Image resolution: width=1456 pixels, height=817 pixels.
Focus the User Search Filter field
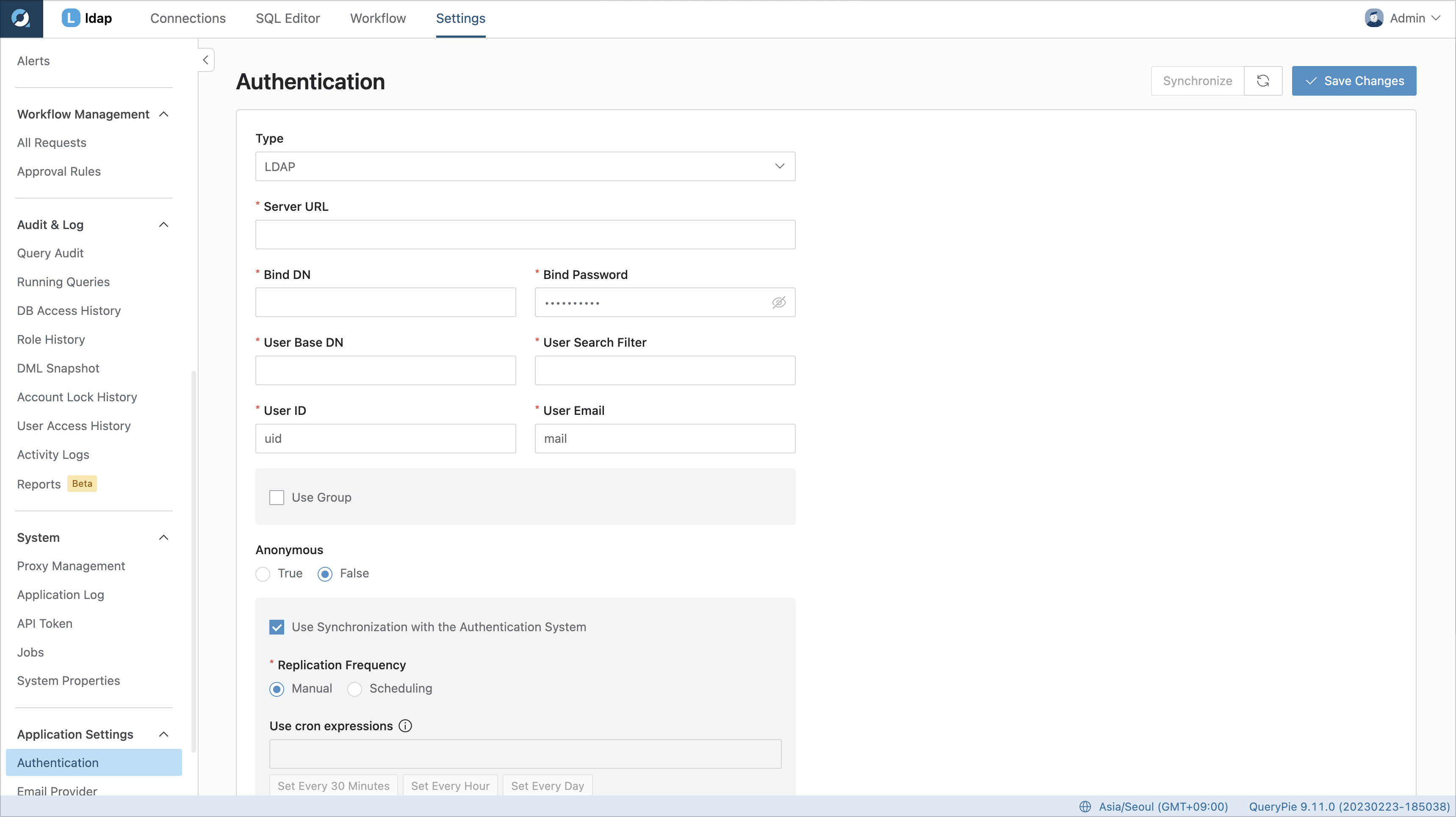pos(665,371)
